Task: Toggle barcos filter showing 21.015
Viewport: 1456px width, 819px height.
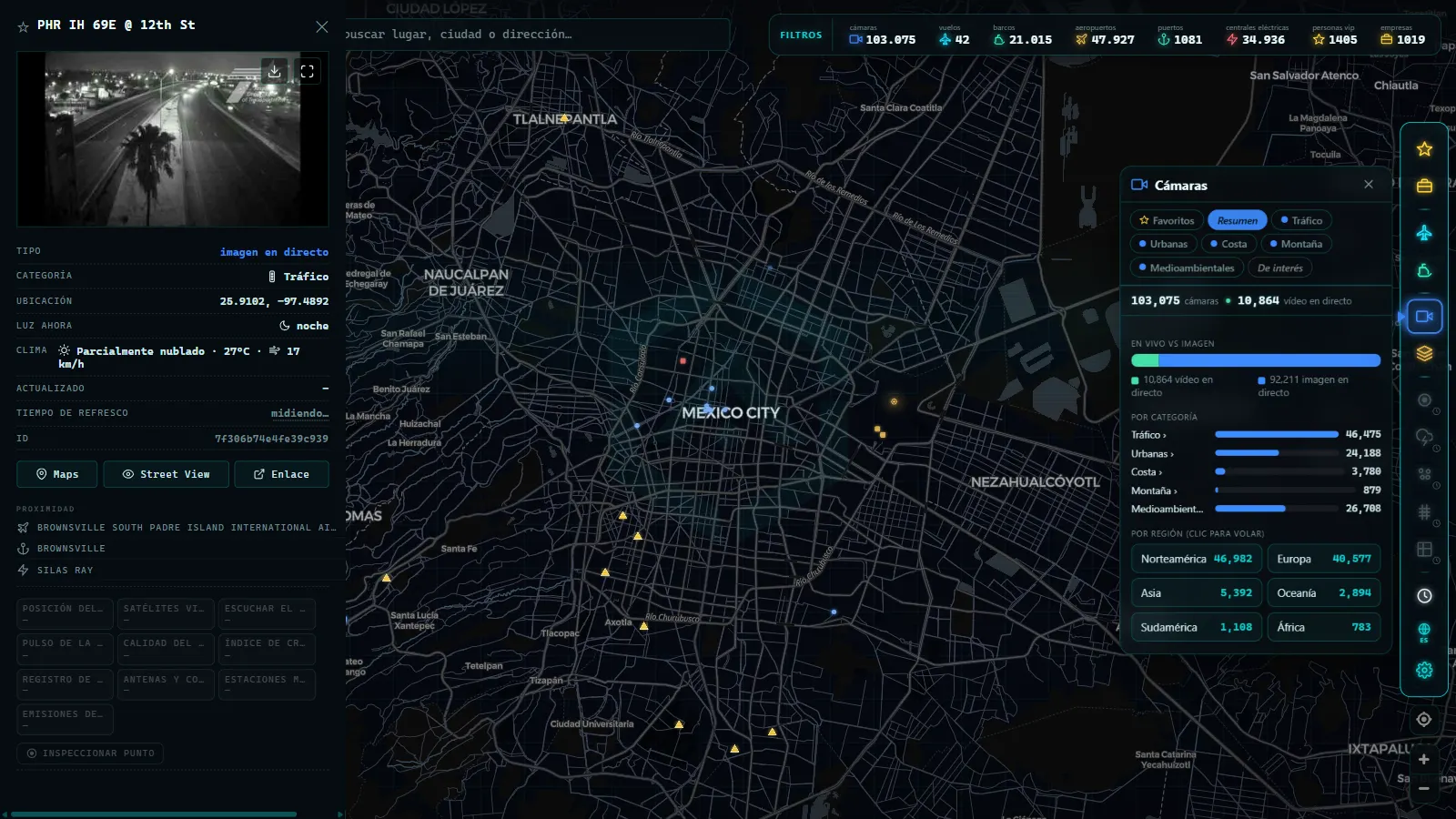Action: tap(1022, 35)
